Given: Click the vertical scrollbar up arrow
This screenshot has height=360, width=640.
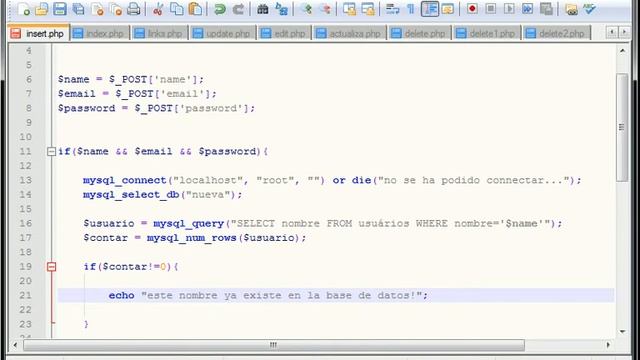Looking at the screenshot, I should (622, 51).
